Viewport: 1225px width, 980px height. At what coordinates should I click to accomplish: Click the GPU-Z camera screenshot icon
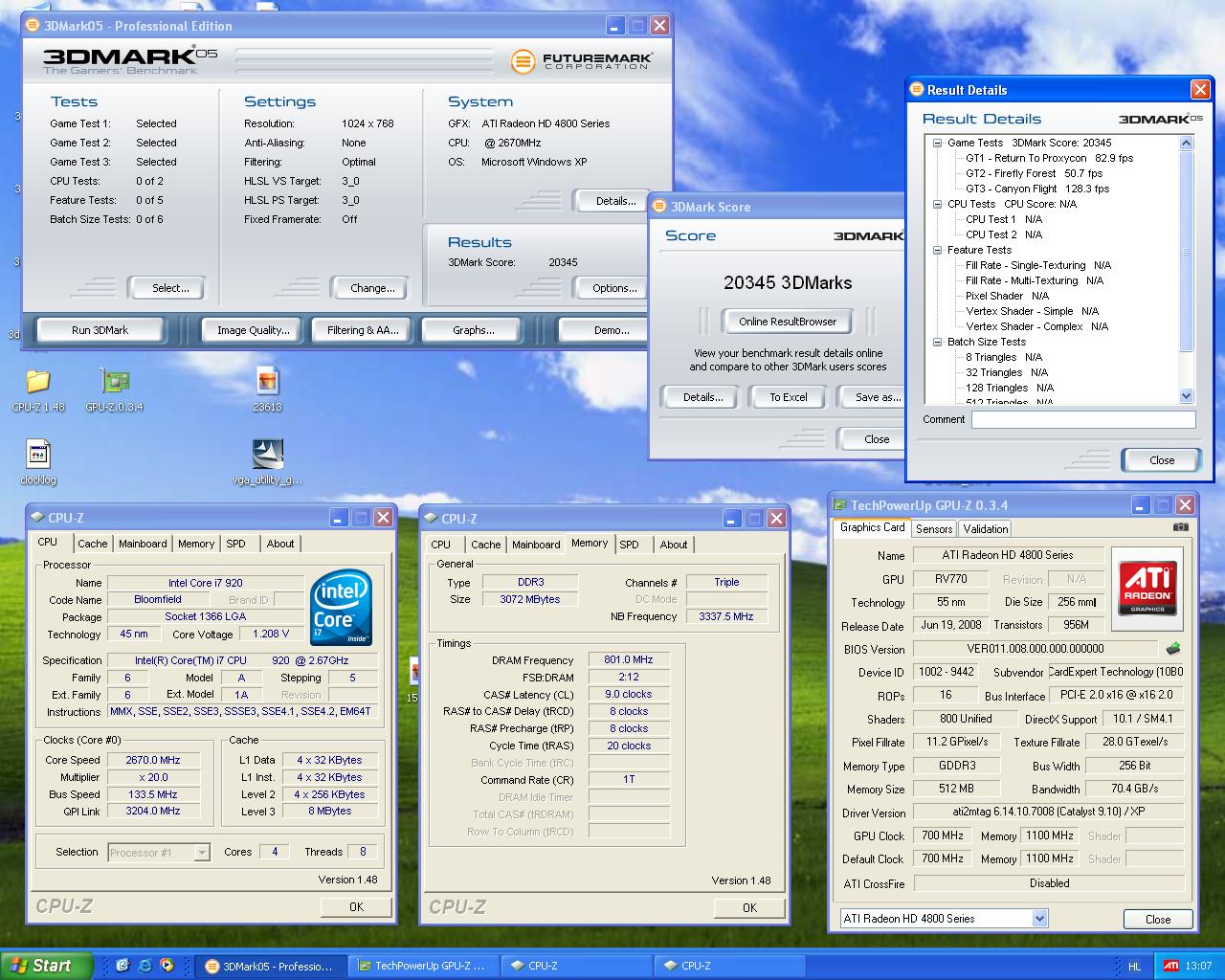(1181, 527)
